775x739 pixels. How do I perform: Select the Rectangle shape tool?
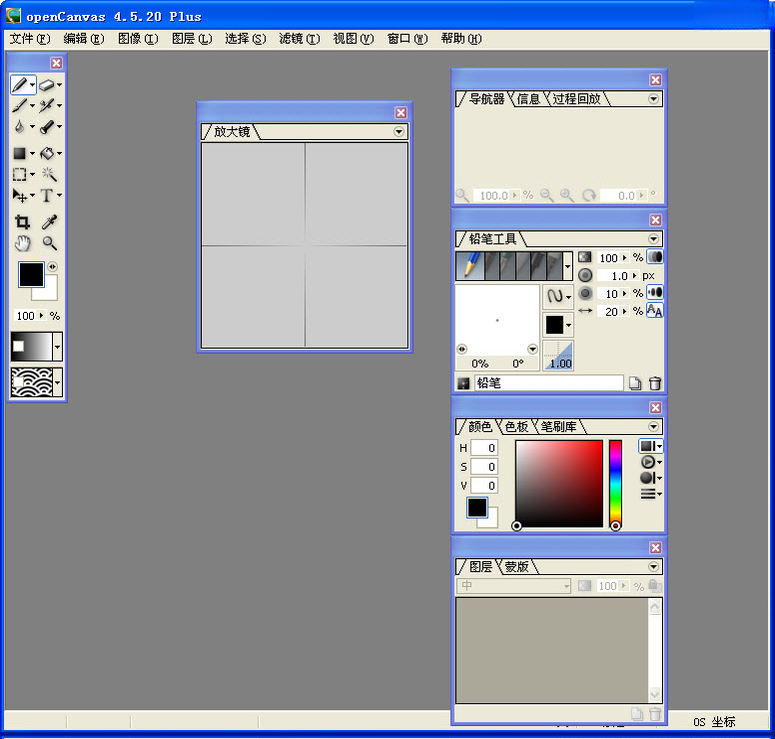(x=20, y=153)
